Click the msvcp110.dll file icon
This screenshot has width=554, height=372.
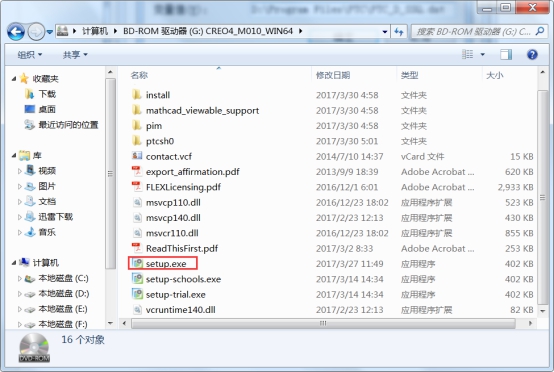pos(137,202)
